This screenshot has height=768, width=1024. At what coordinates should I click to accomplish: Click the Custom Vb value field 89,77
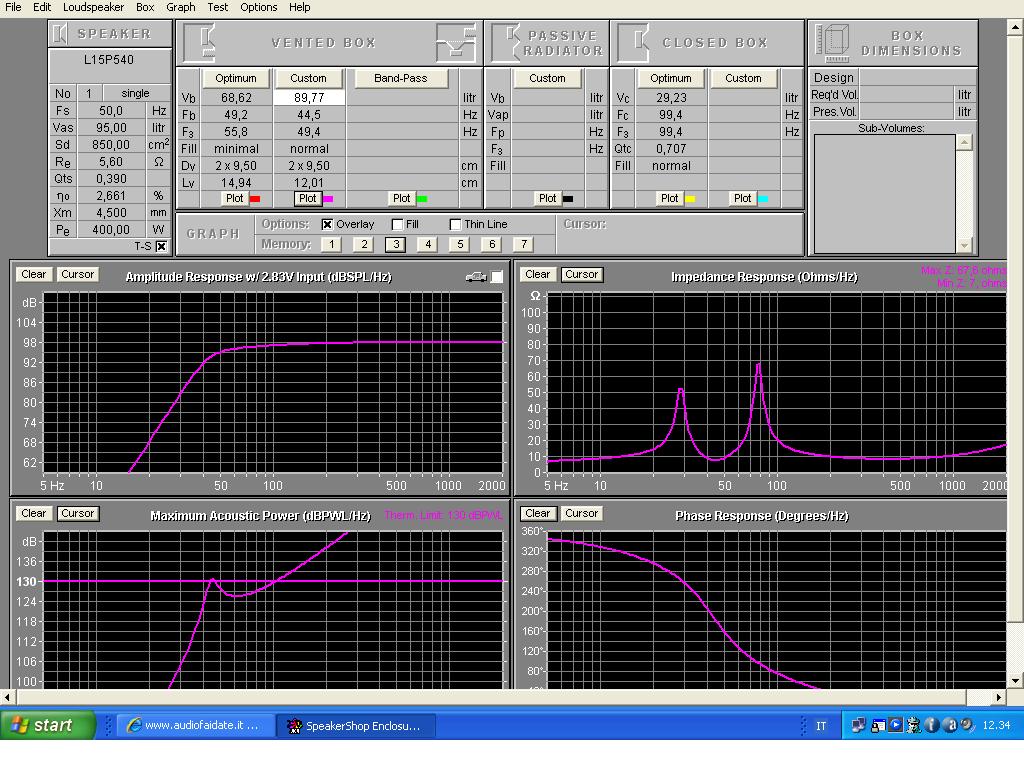[309, 98]
